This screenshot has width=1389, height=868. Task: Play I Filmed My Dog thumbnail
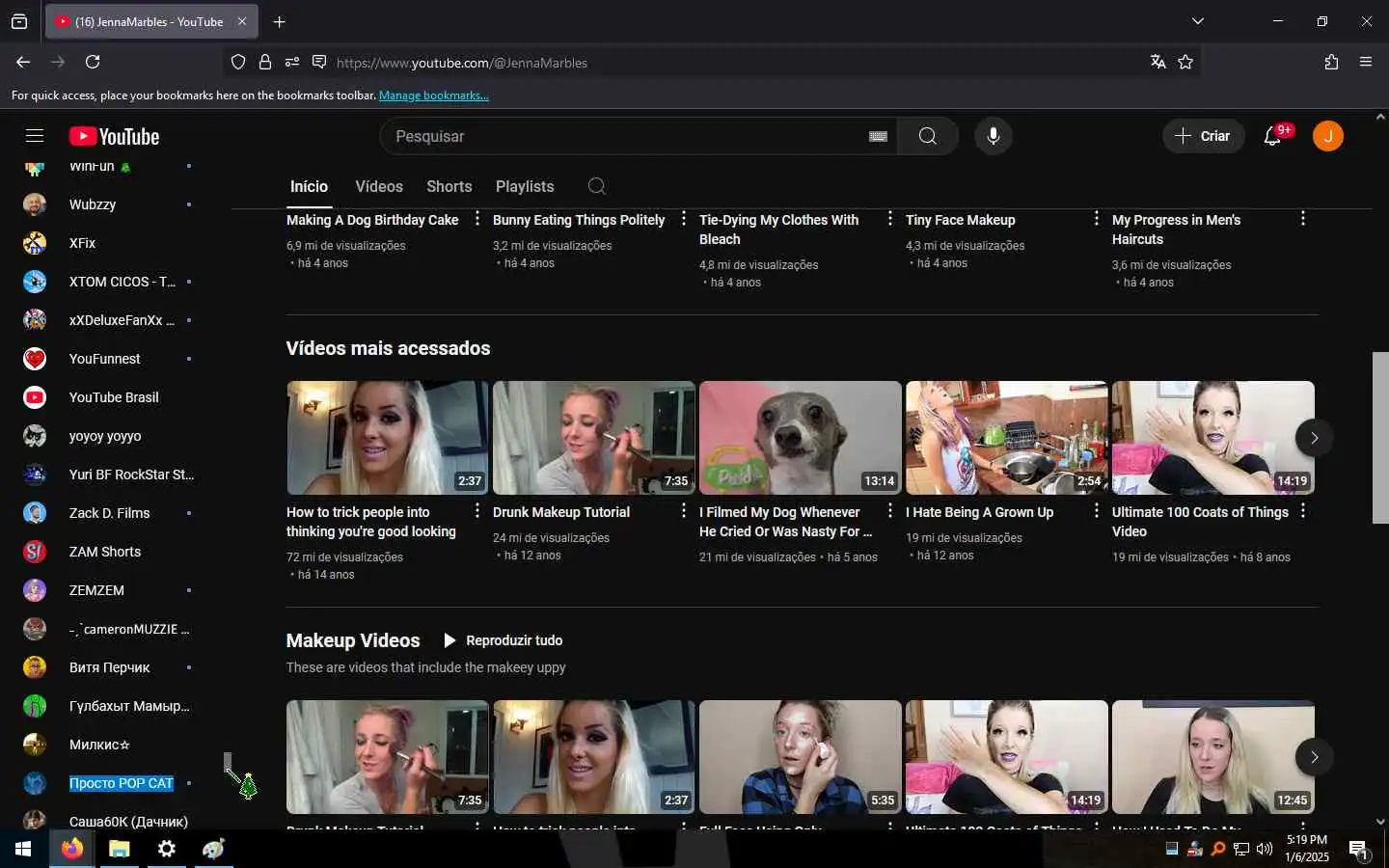tap(801, 438)
